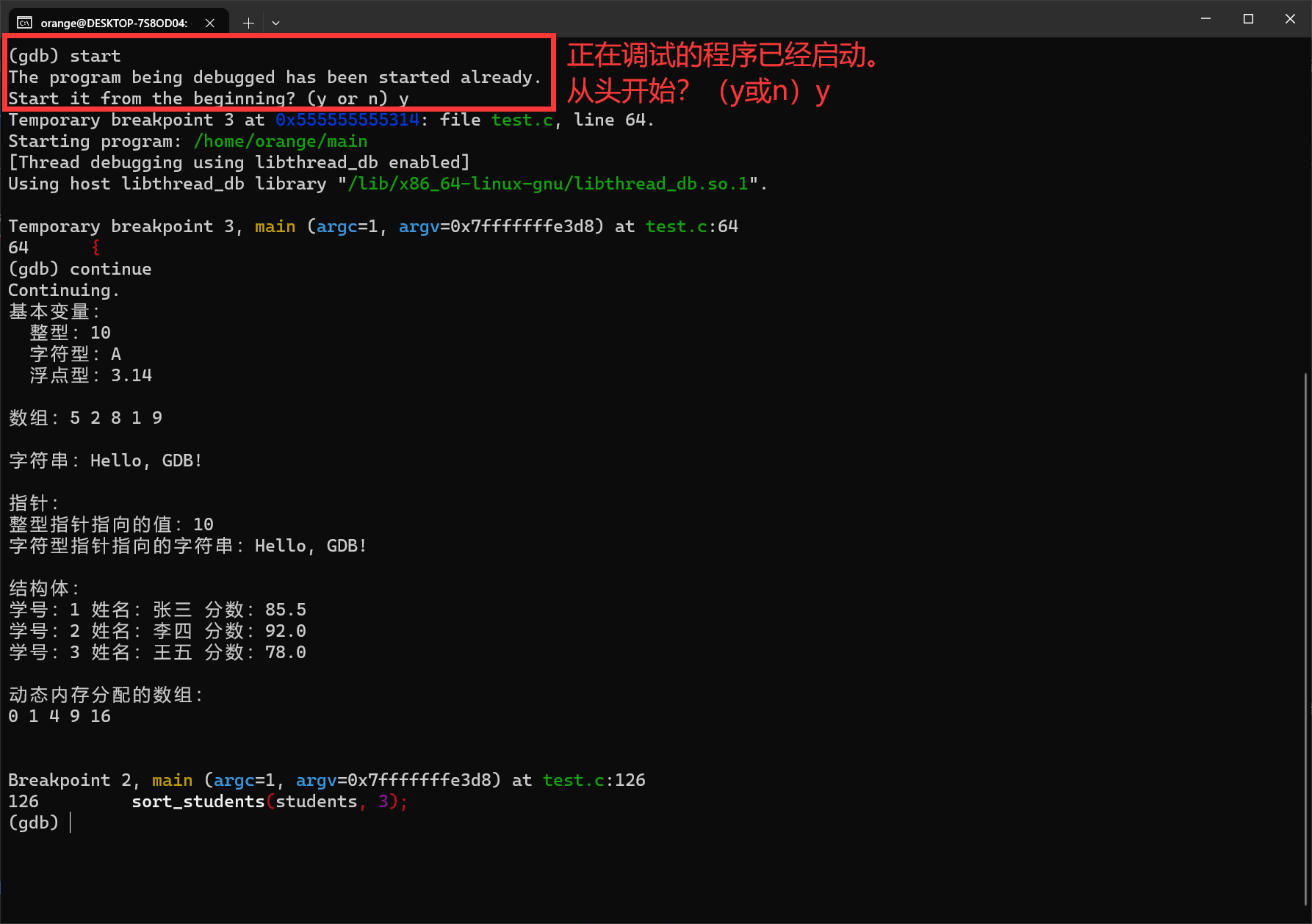Click 'Start it from the beginning? (y or n)' line

(209, 98)
